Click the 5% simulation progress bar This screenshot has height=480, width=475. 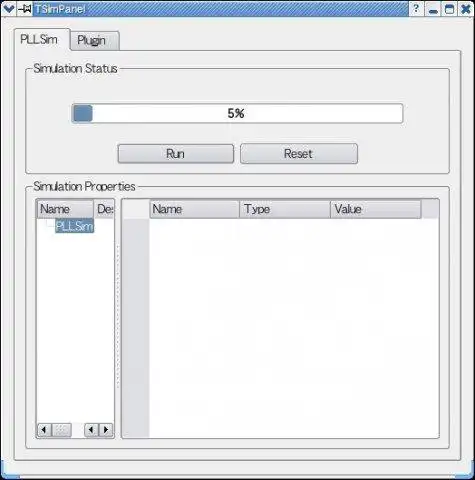(237, 113)
